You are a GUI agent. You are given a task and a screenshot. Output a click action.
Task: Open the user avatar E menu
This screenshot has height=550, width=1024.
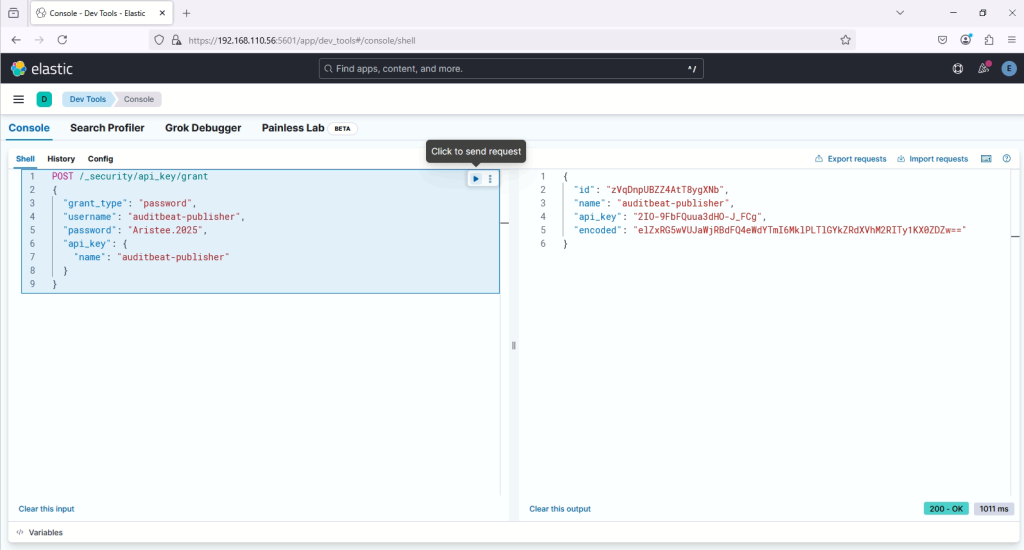1008,69
